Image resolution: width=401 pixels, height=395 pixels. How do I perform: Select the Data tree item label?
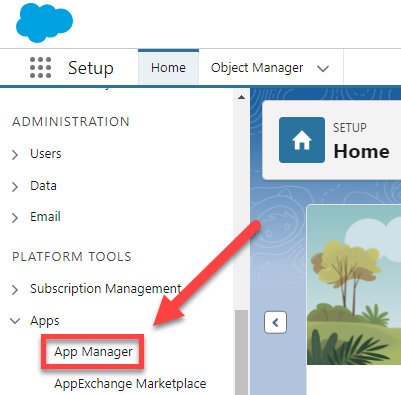coord(43,186)
